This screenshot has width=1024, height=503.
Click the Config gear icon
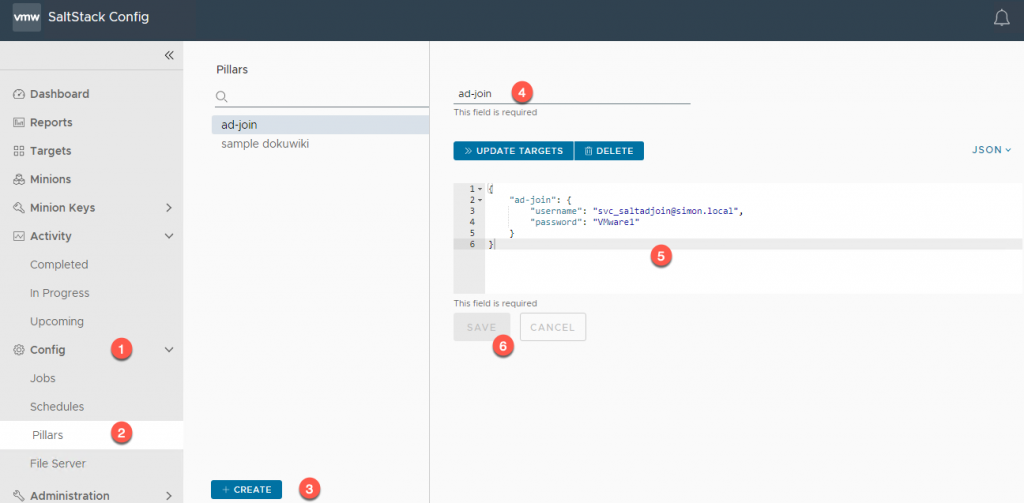coord(19,350)
